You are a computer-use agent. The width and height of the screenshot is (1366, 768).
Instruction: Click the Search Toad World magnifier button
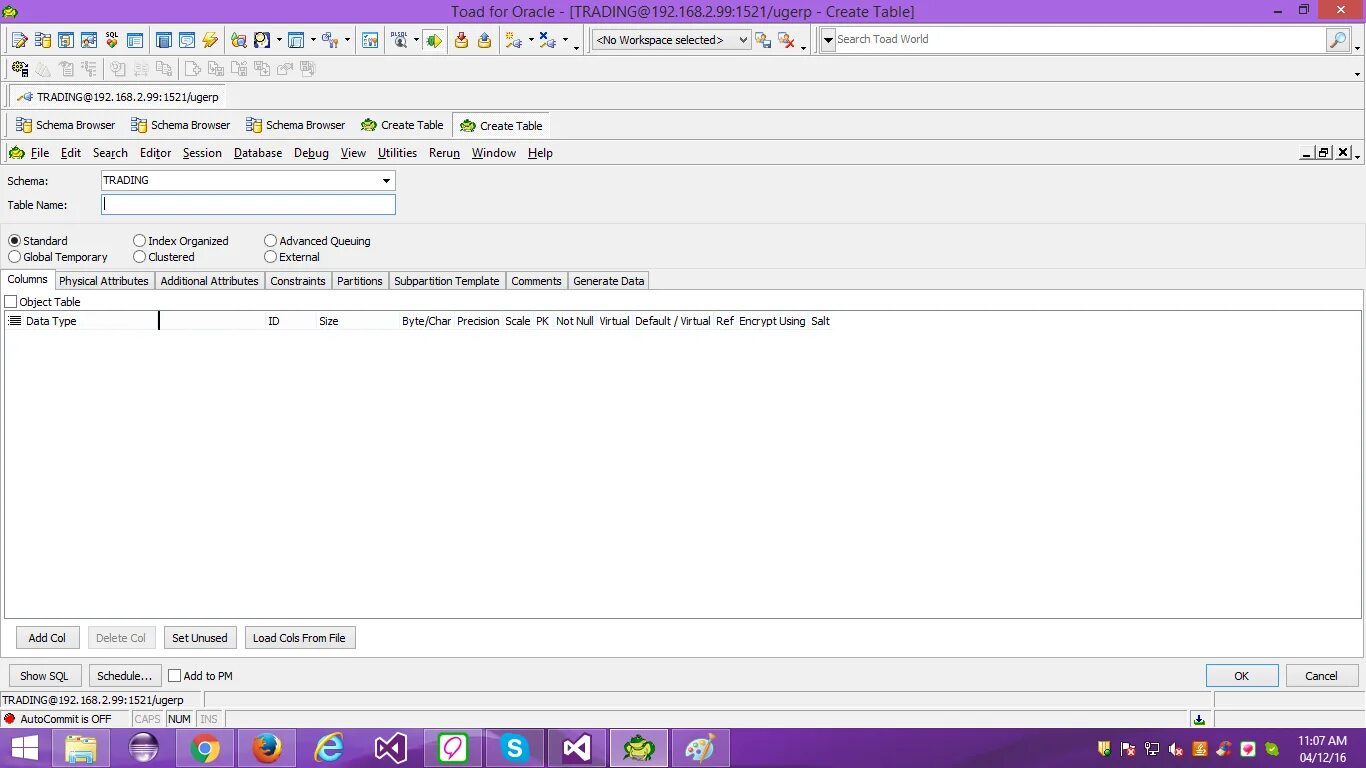(x=1338, y=39)
